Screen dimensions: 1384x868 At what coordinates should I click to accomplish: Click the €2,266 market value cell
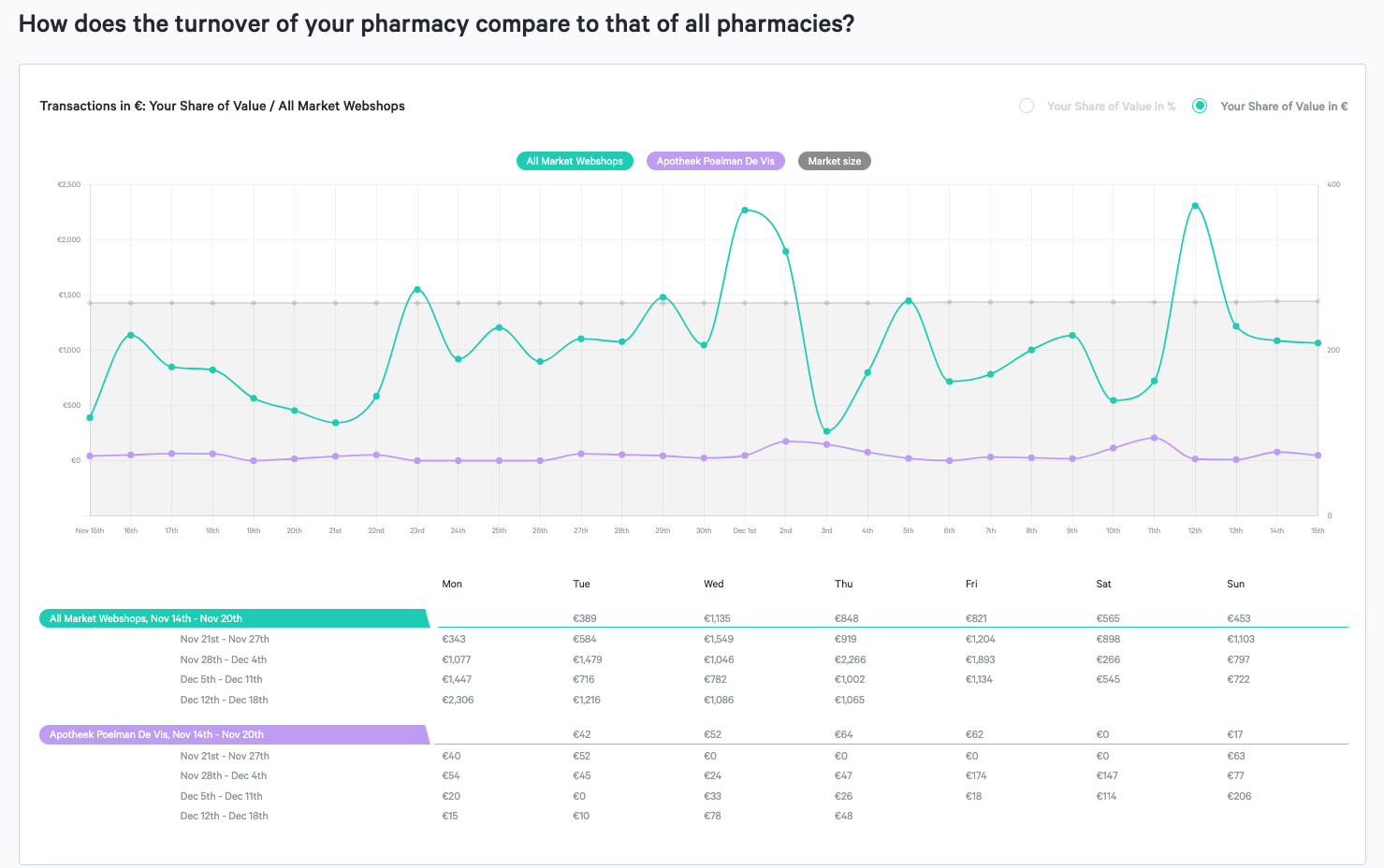851,659
